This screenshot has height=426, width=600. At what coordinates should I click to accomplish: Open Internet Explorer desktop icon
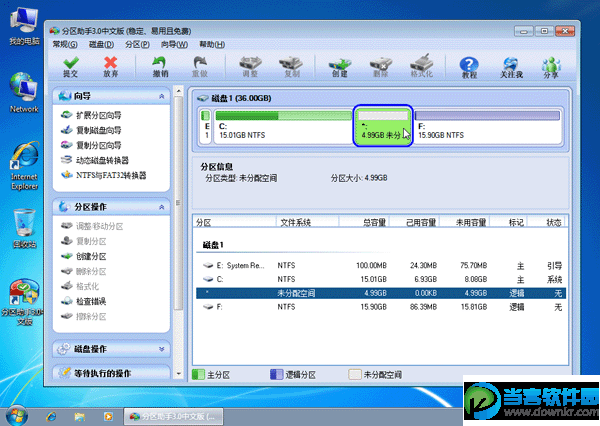(x=24, y=166)
